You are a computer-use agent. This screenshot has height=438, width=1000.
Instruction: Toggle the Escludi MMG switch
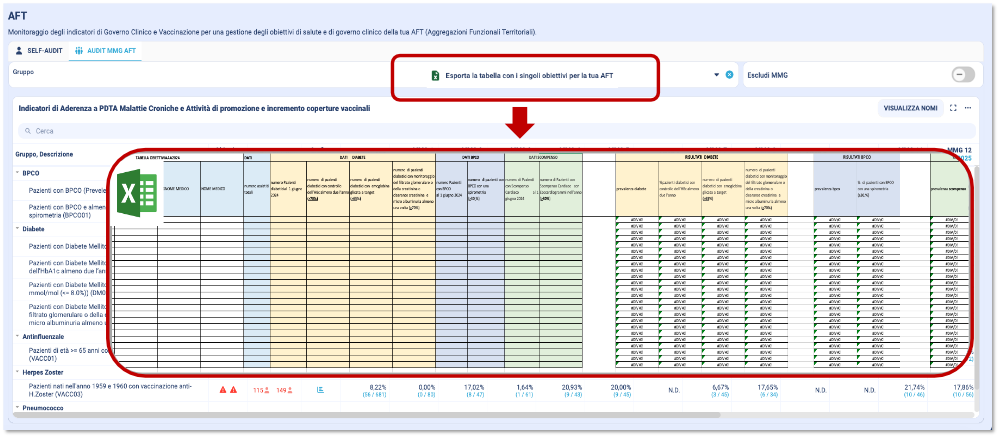(963, 75)
